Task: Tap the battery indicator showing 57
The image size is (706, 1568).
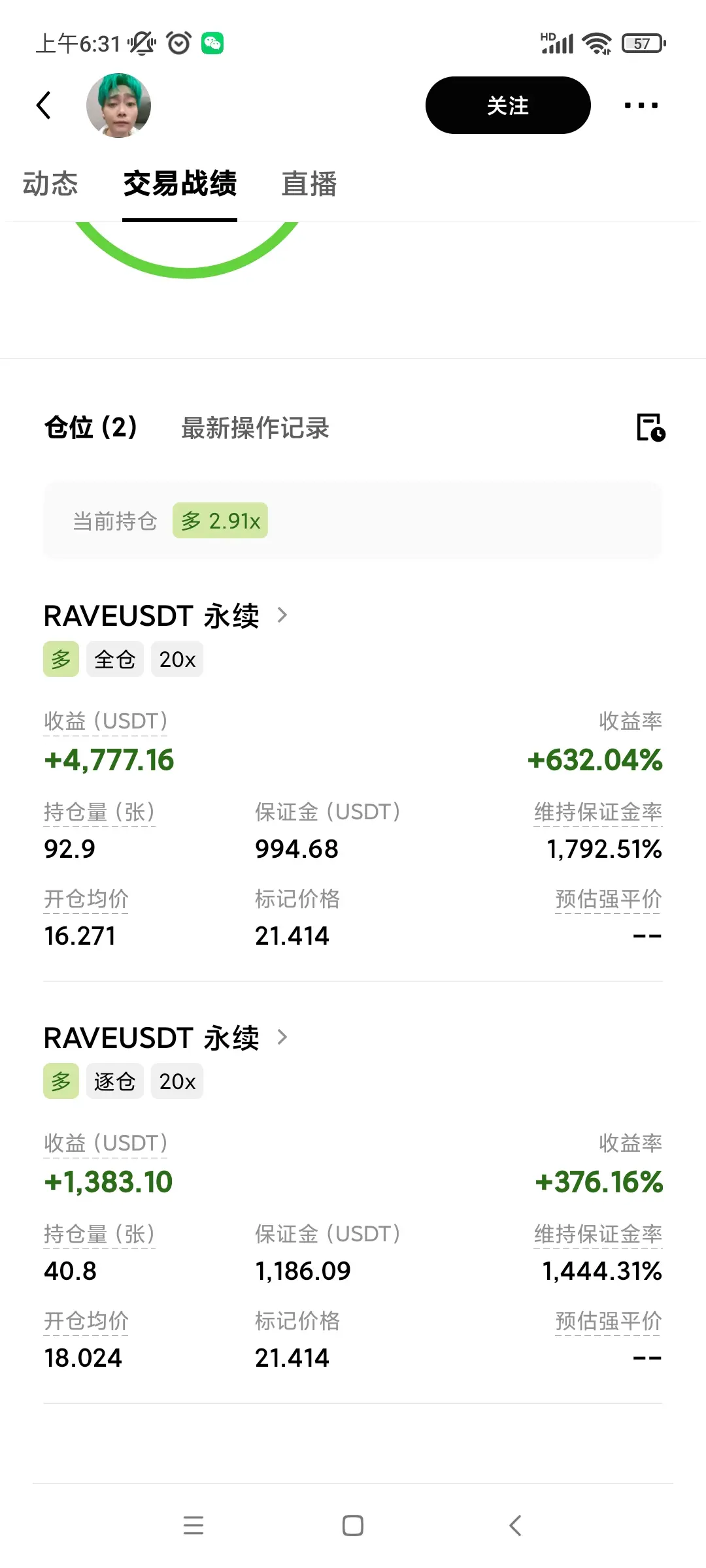Action: click(x=643, y=44)
